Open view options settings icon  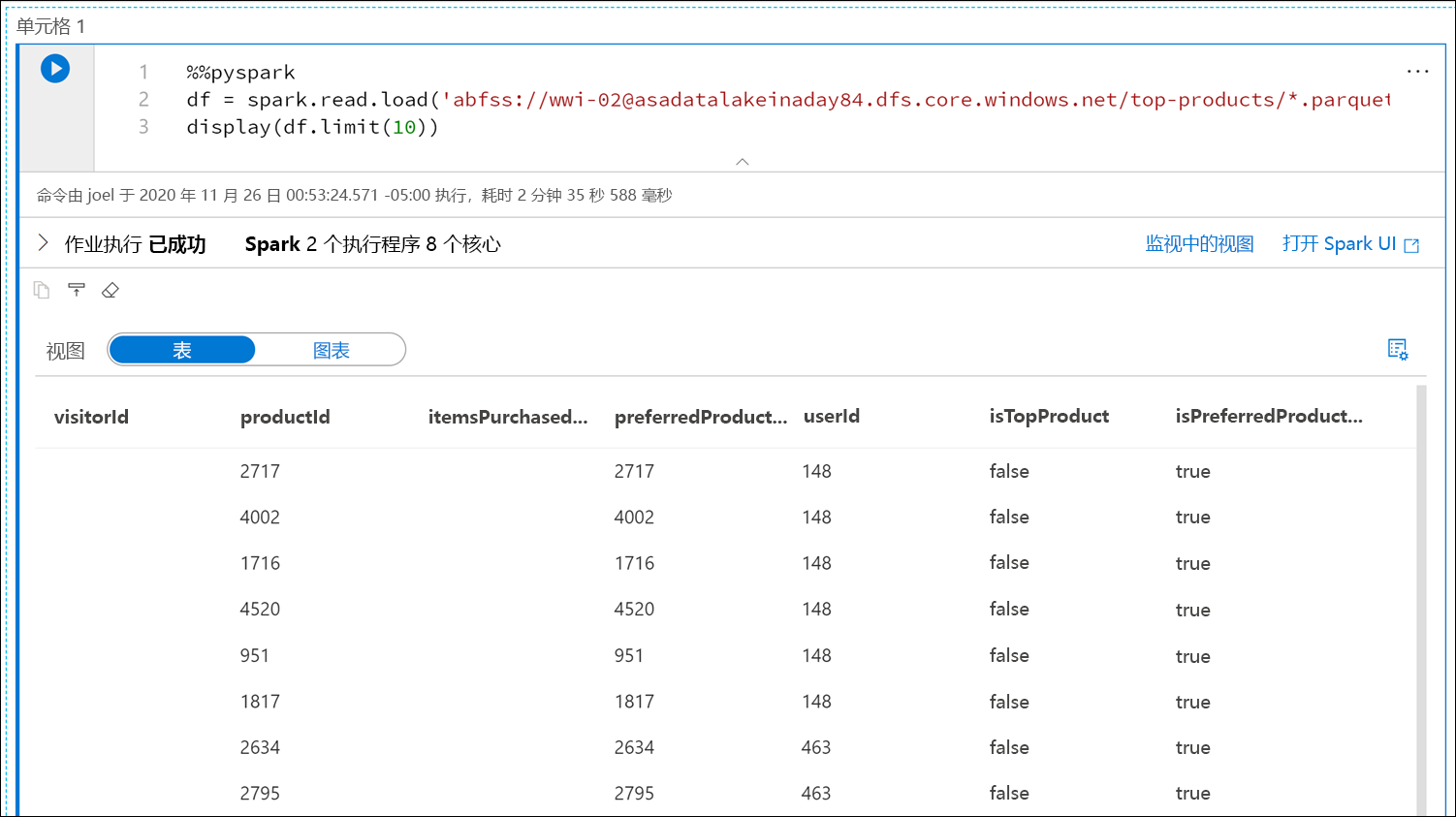coord(1397,350)
